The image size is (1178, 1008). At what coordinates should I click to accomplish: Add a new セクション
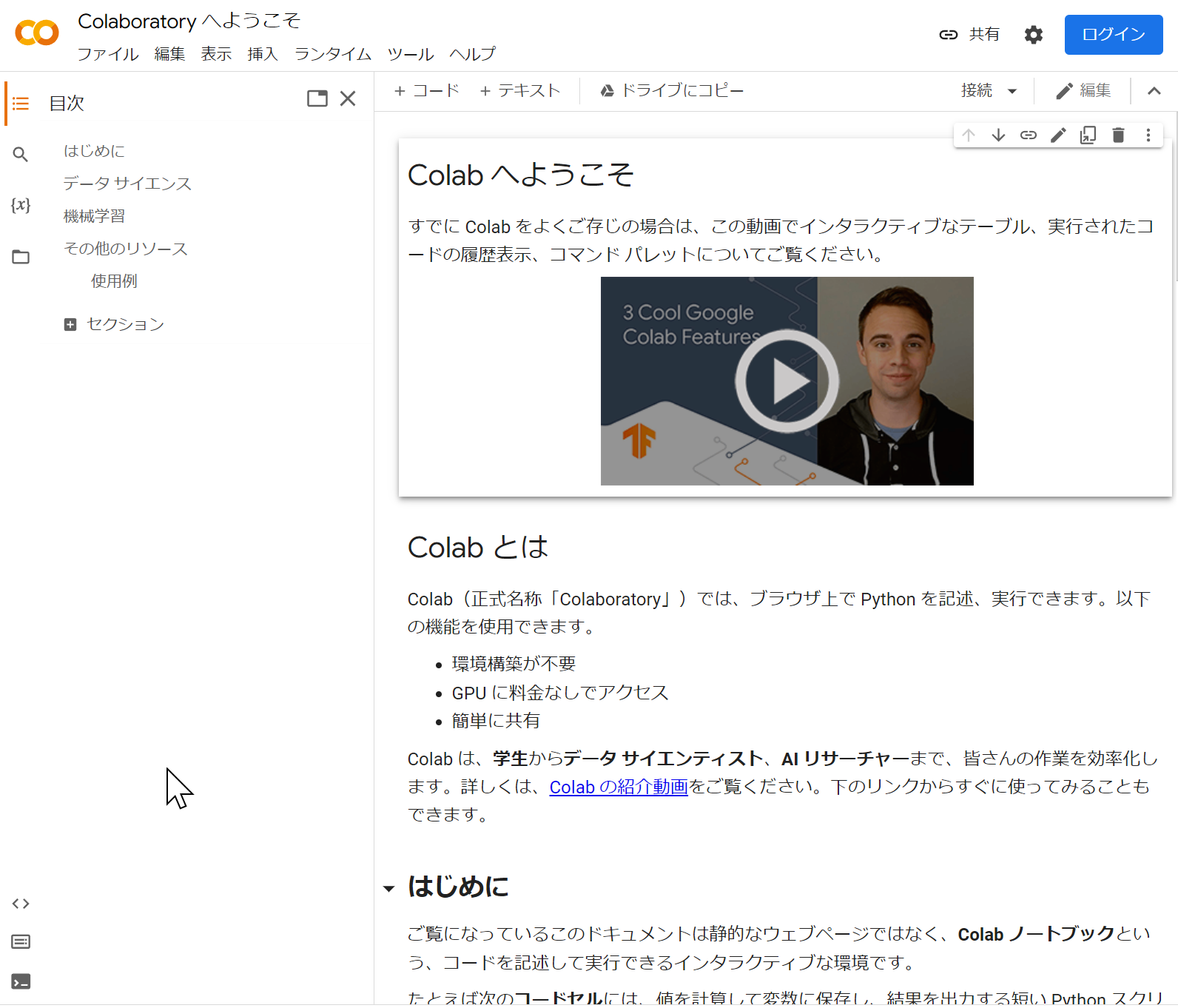pos(115,324)
